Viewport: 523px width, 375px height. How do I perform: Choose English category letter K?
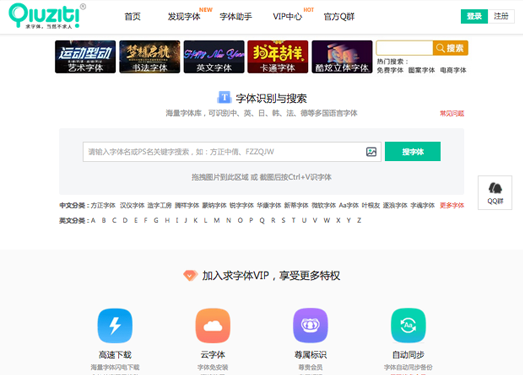tap(195, 221)
